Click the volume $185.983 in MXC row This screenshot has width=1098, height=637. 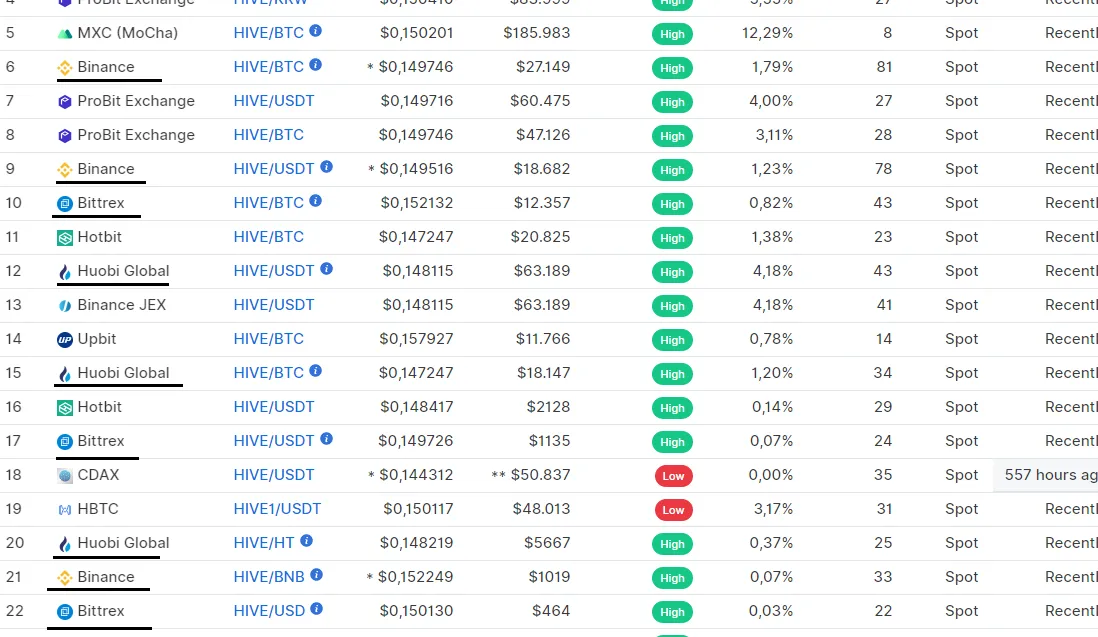pos(536,33)
